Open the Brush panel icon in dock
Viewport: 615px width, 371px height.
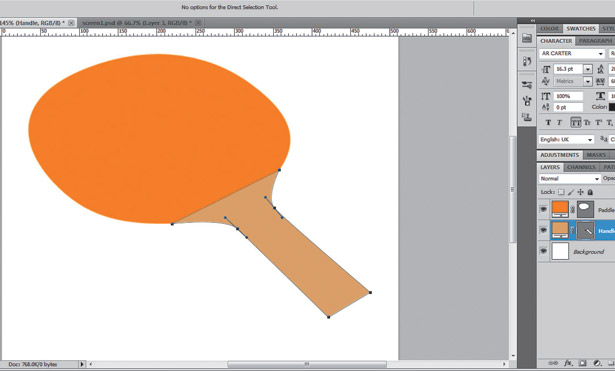coord(527,85)
